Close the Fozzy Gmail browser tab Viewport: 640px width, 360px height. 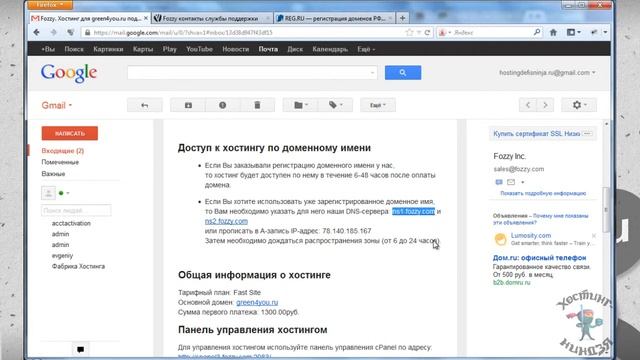(146, 18)
